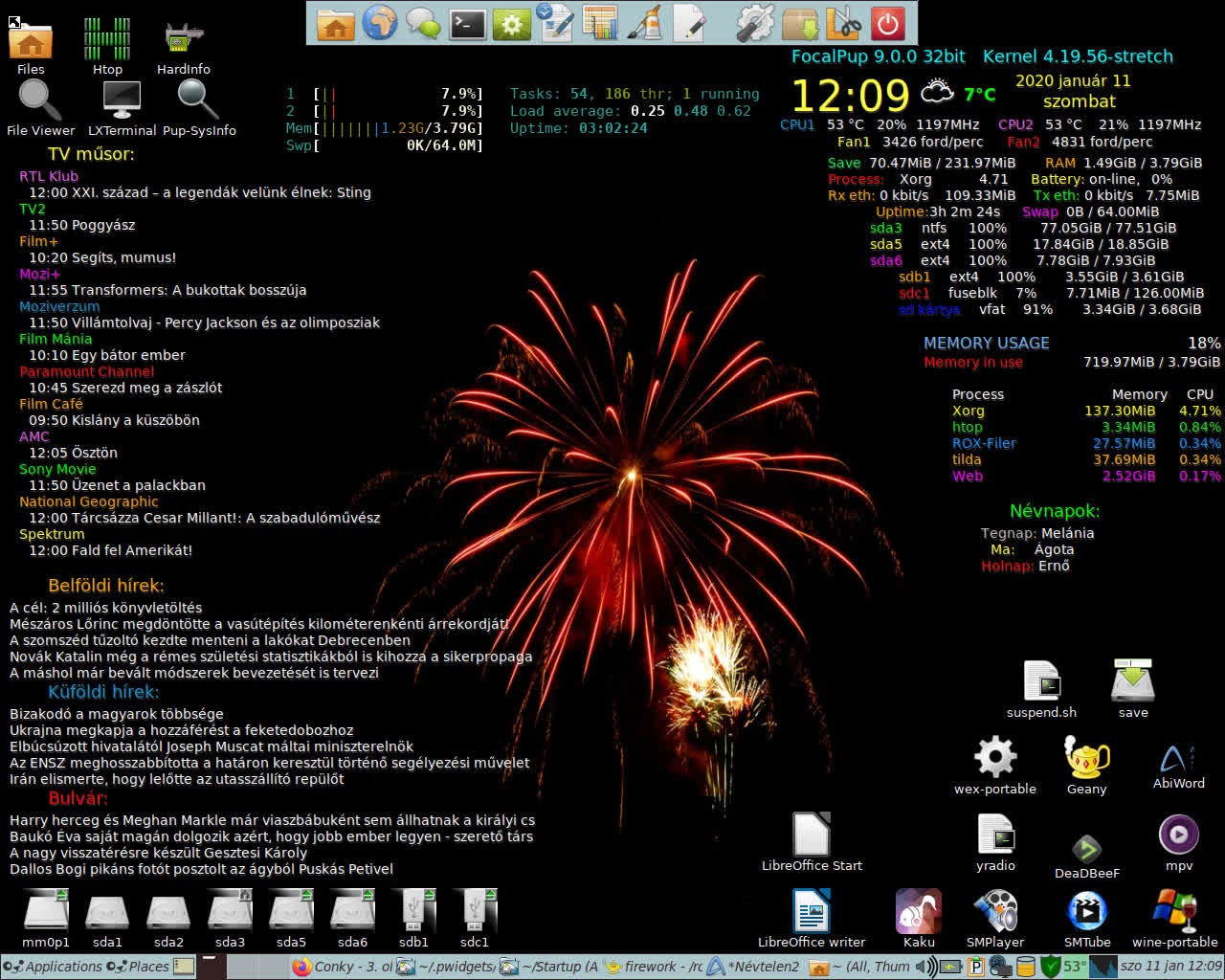Open AbiWord desktop icon
This screenshot has height=980, width=1225.
tap(1179, 766)
